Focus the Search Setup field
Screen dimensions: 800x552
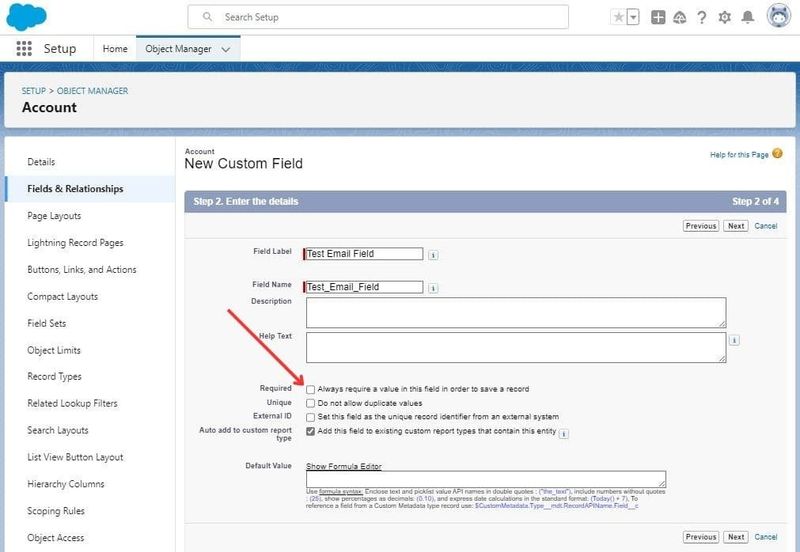pos(378,17)
